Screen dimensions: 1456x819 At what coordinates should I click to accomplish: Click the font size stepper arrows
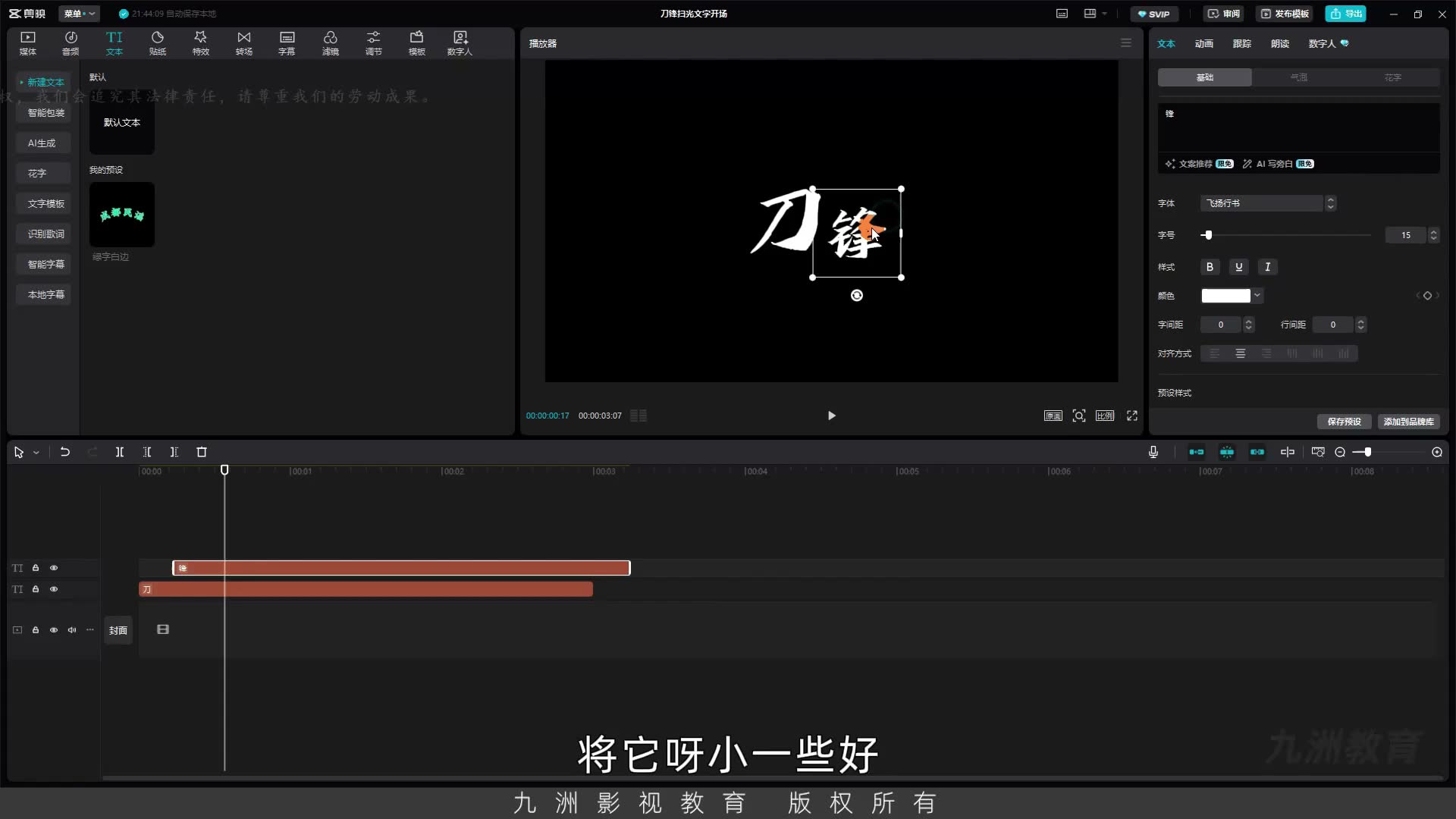1433,235
